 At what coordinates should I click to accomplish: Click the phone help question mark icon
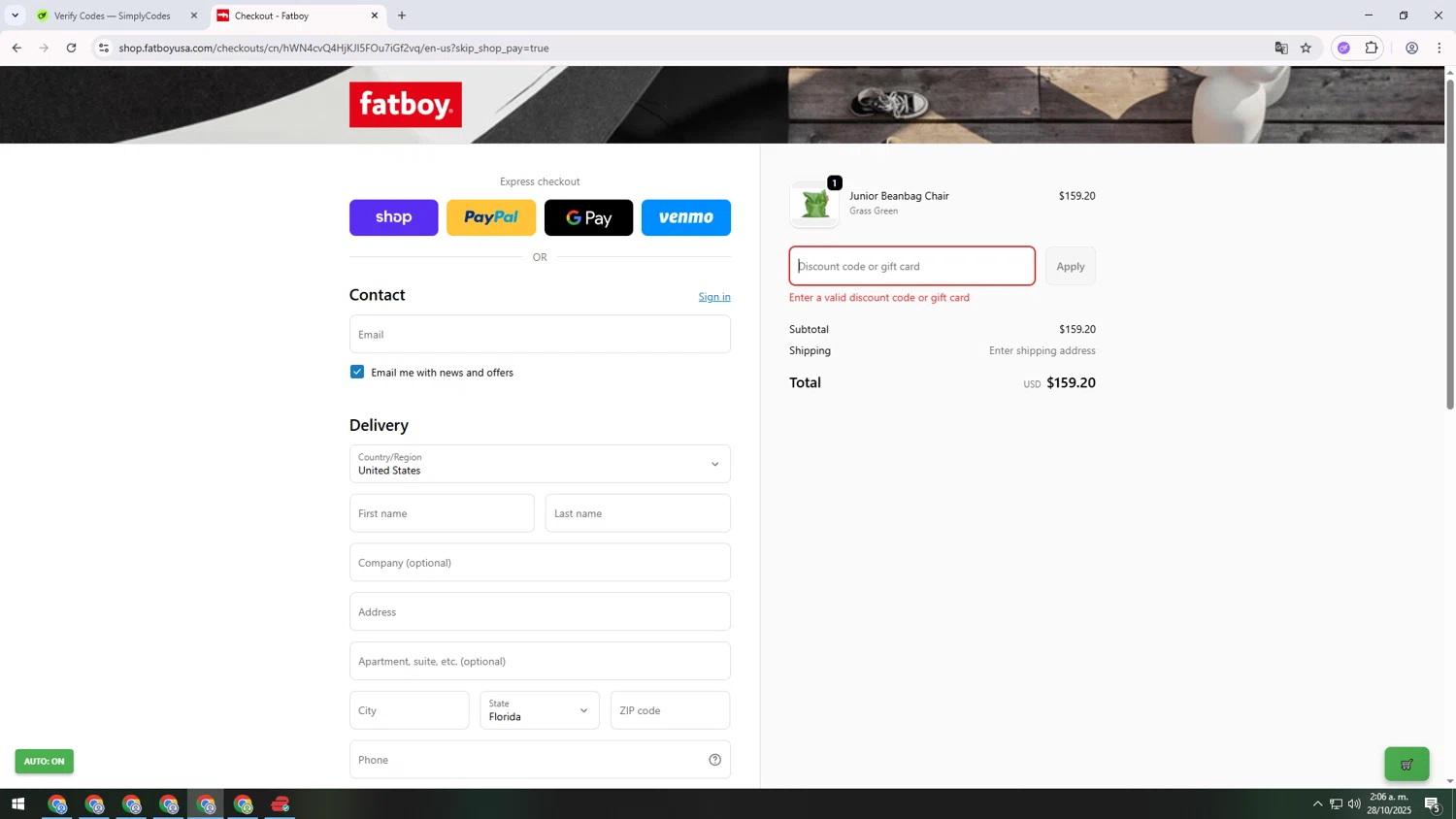pyautogui.click(x=715, y=760)
